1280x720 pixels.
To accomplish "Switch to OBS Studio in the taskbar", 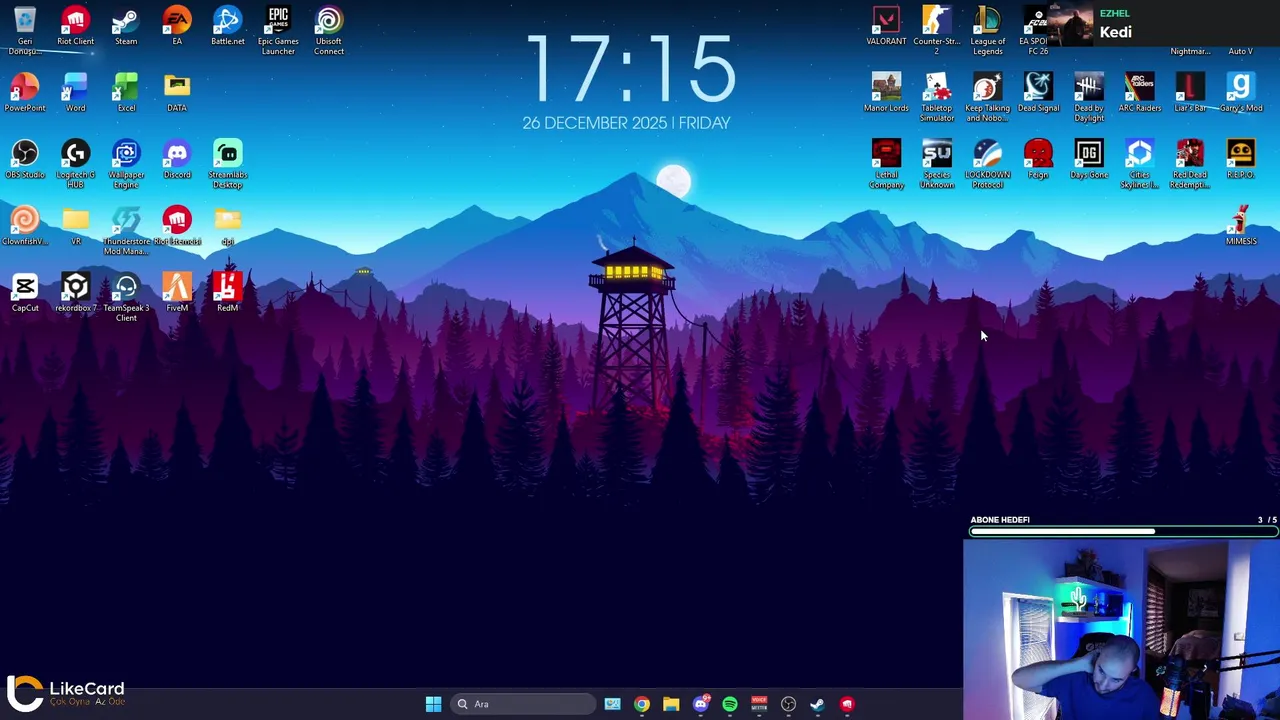I will click(788, 704).
